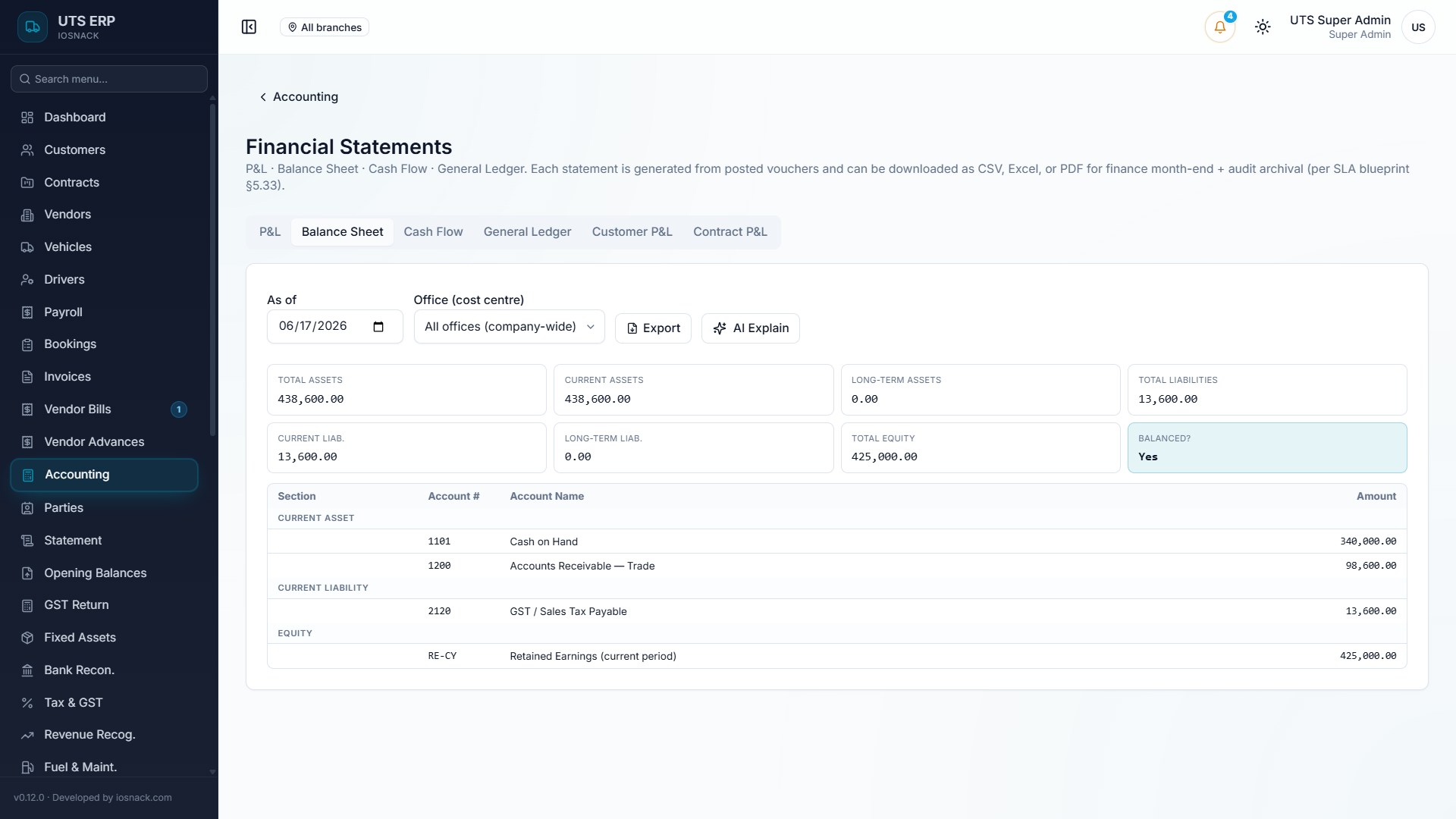
Task: Click the Drivers icon in the sidebar
Action: pos(27,280)
